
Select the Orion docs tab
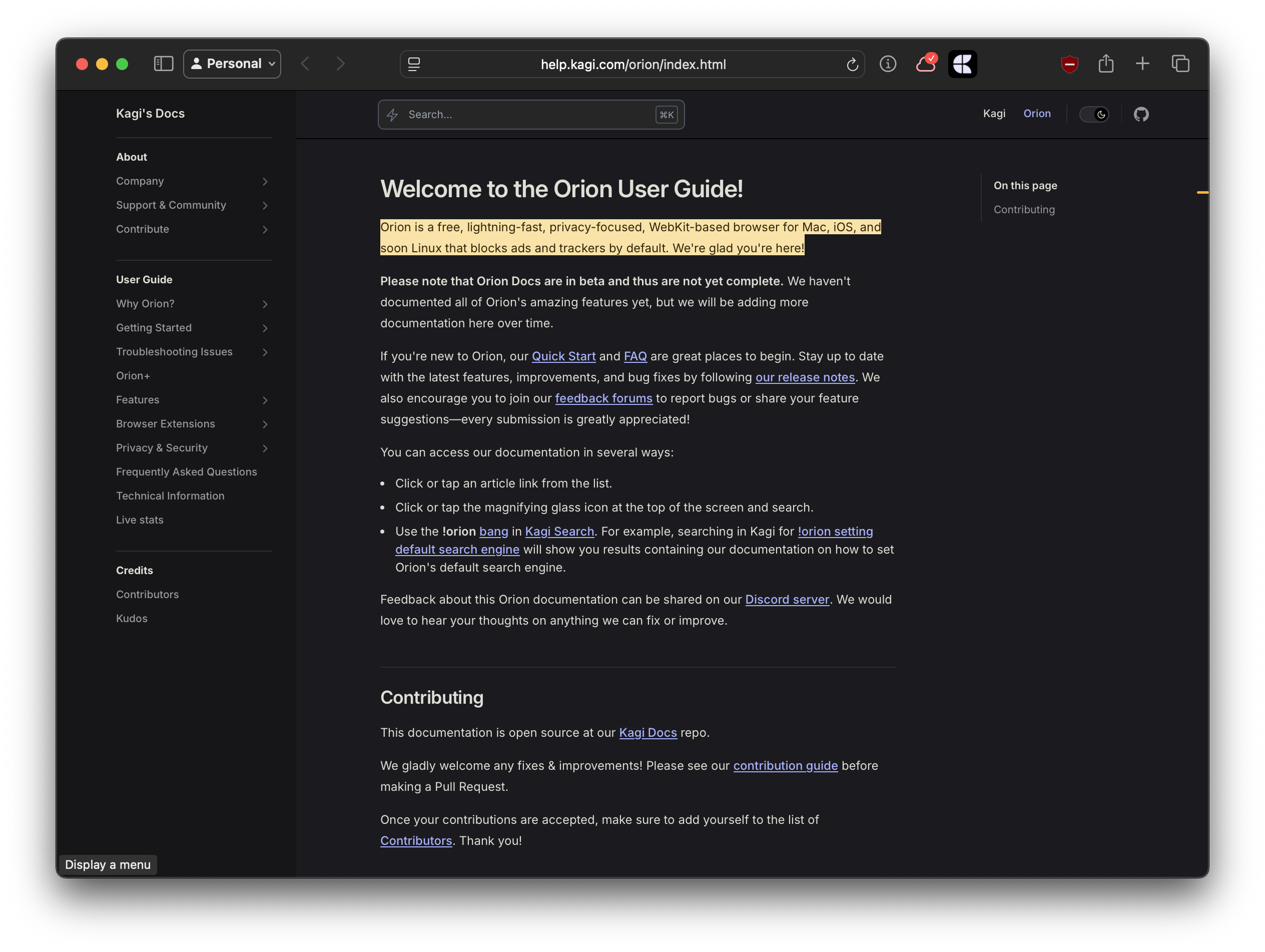(x=1037, y=113)
